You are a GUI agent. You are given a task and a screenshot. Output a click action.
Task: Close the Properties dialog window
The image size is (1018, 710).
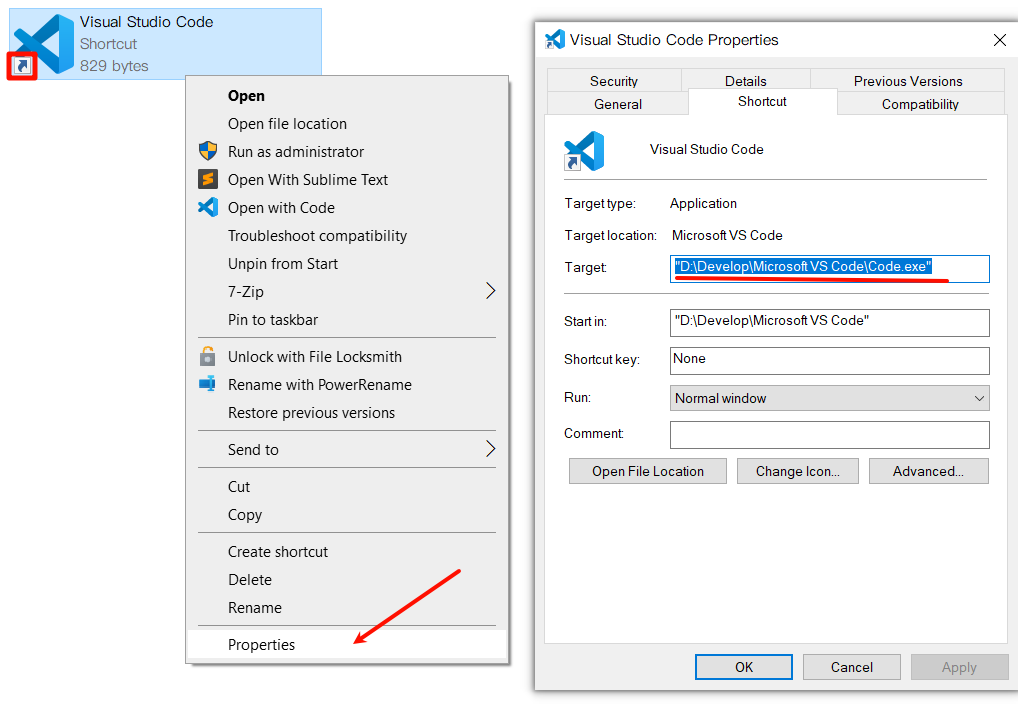coord(999,40)
